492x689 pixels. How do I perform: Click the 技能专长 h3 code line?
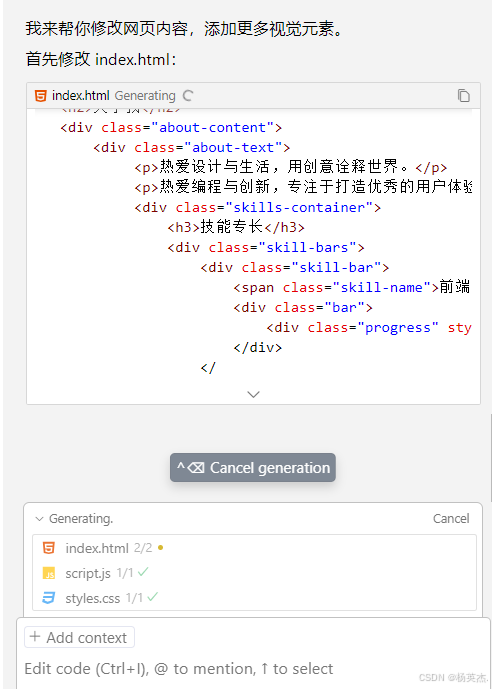236,227
